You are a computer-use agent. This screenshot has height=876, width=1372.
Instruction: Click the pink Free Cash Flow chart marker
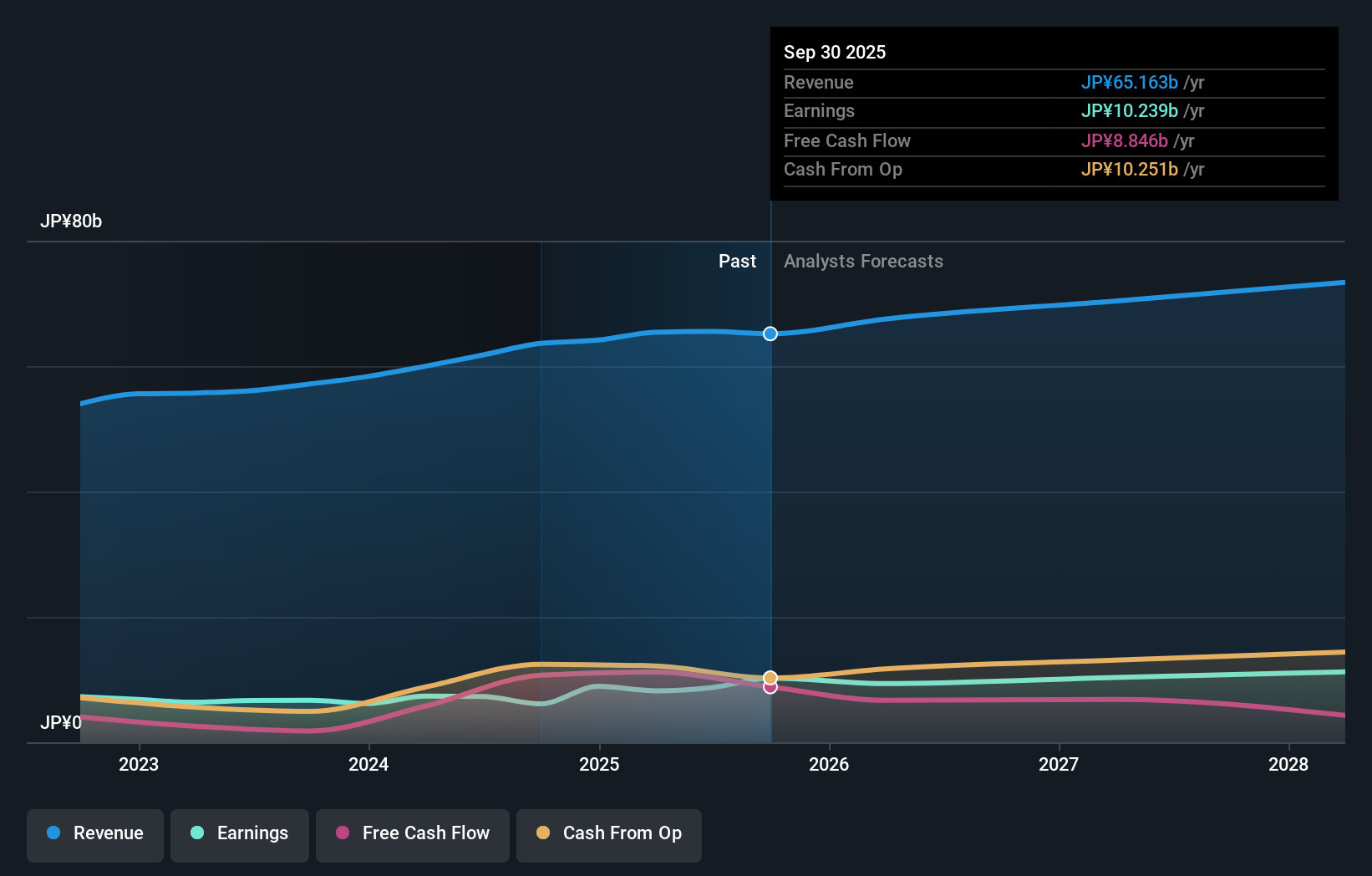(x=770, y=687)
